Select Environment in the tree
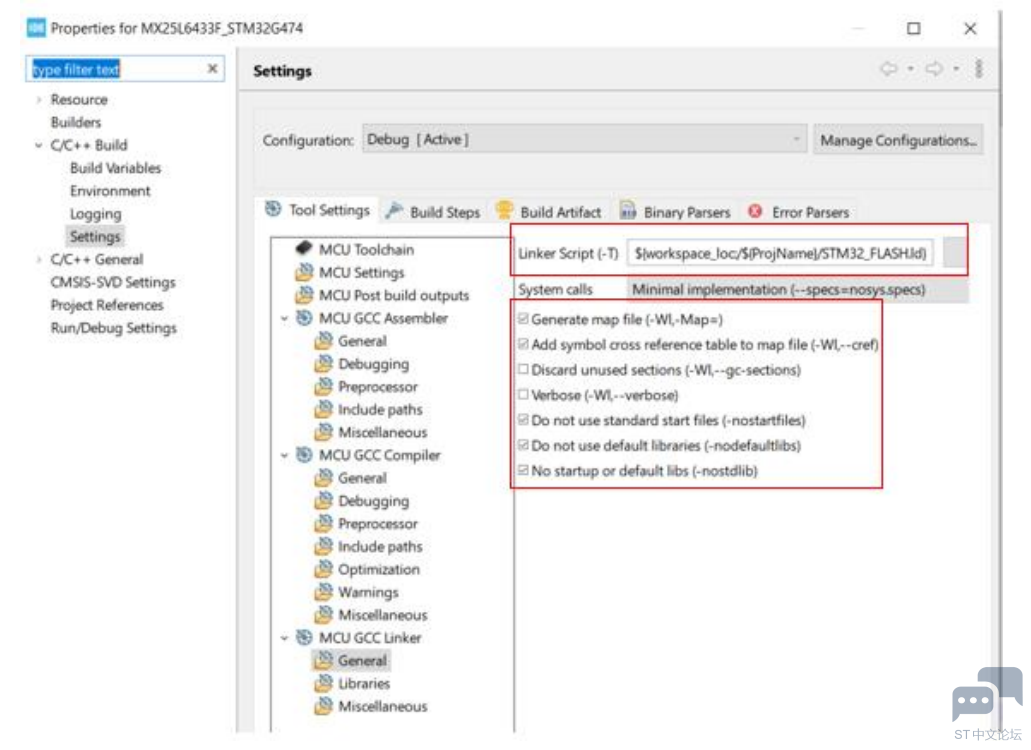Viewport: 1031px width, 750px height. [x=110, y=191]
